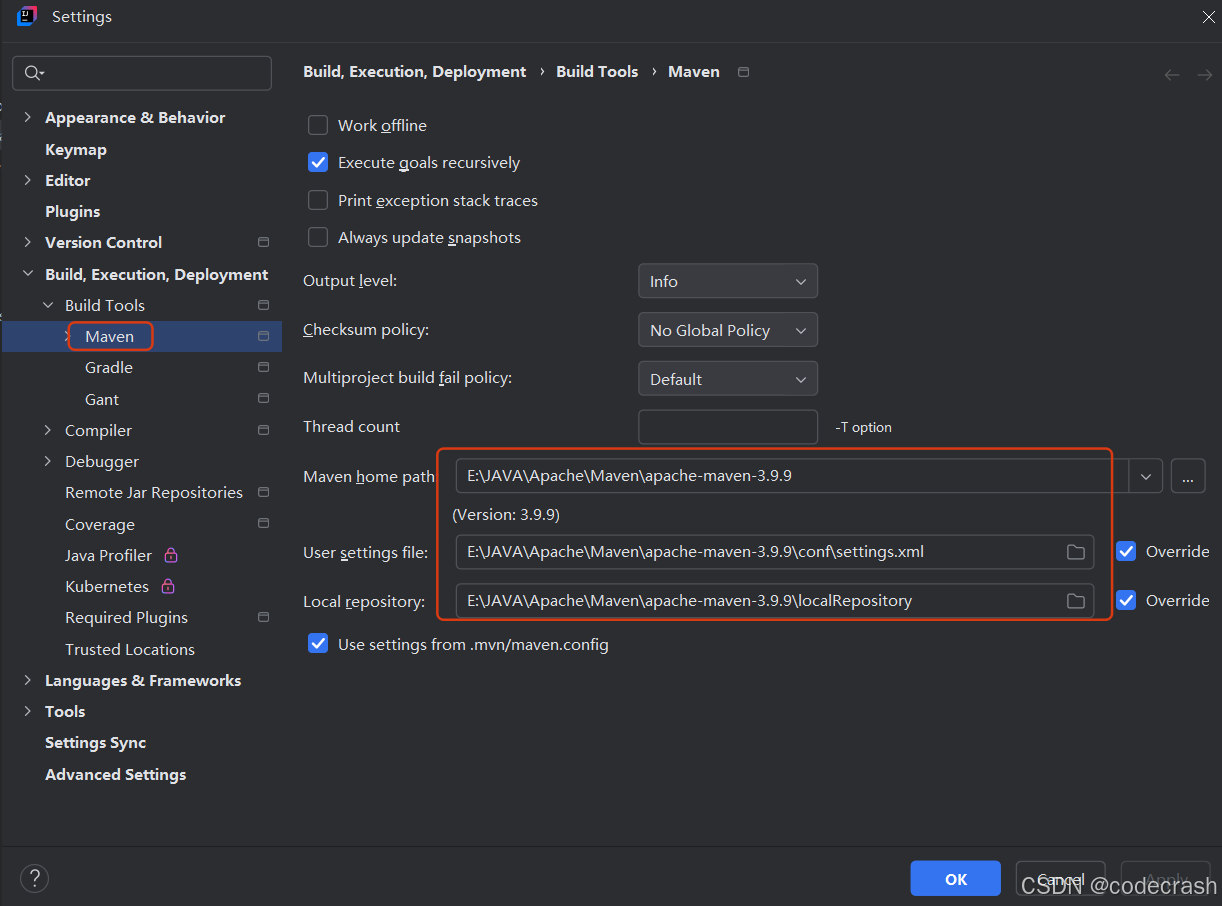Click Build, Execution, Deployment breadcrumb
Screen dimensions: 1222x906
pos(415,72)
